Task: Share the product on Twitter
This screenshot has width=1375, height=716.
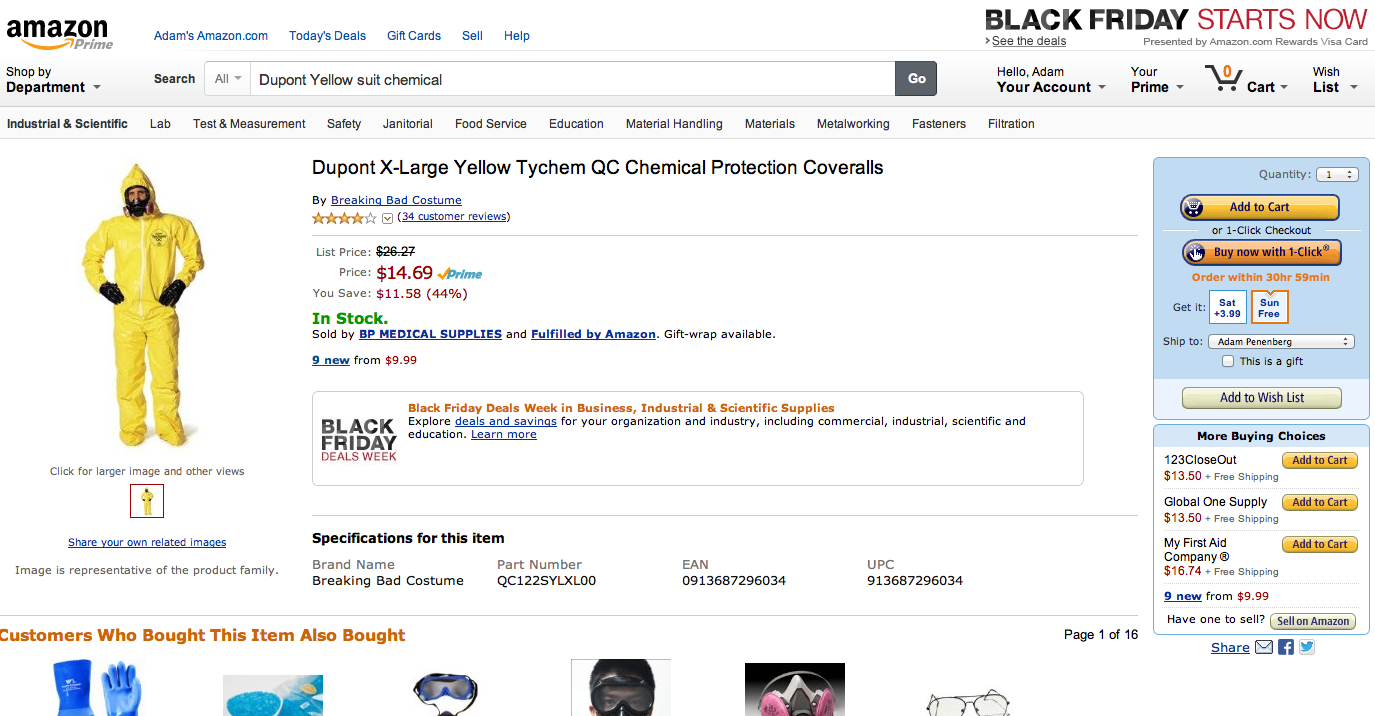Action: pos(1307,647)
